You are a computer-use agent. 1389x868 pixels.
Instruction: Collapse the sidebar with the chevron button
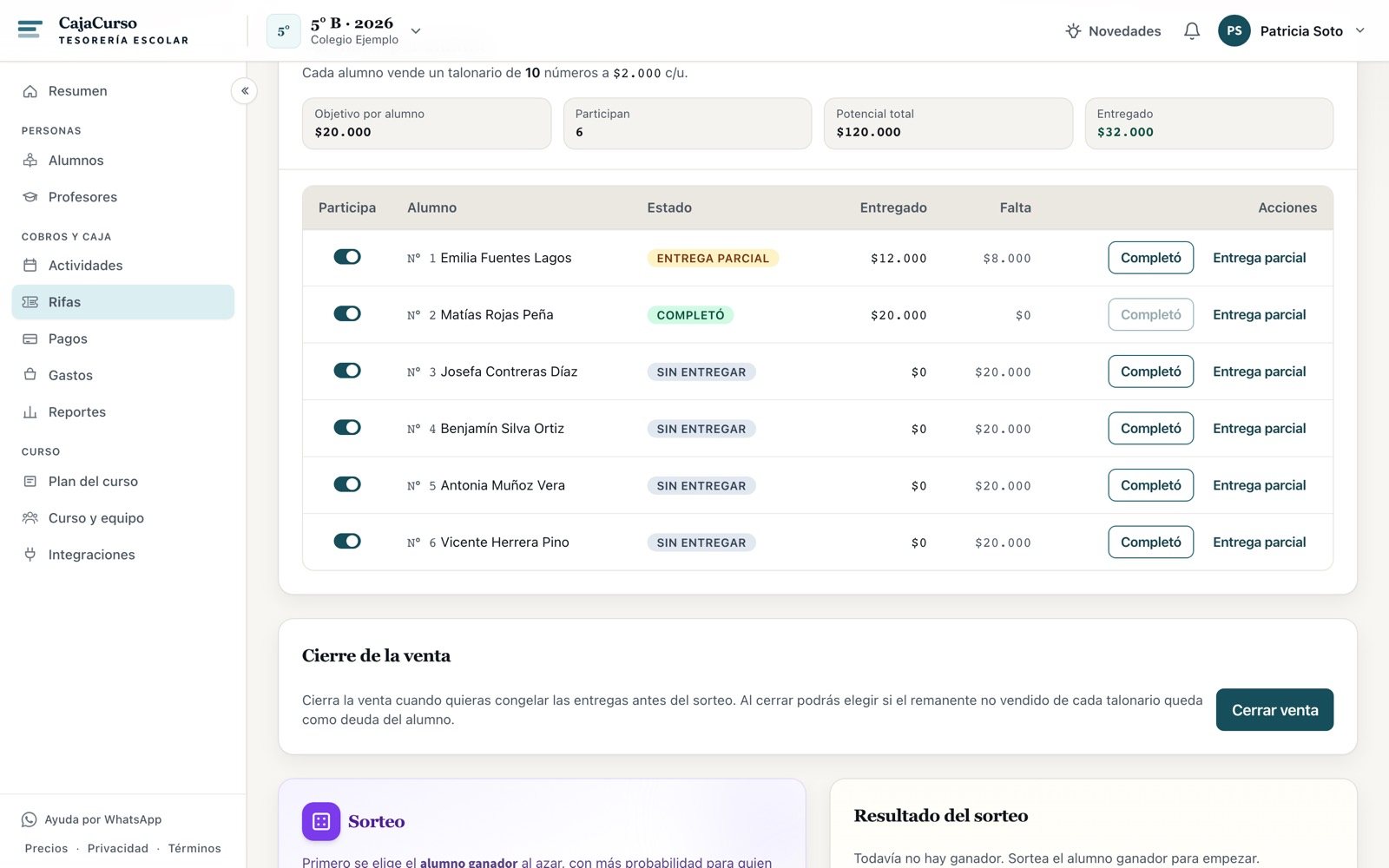click(x=244, y=90)
